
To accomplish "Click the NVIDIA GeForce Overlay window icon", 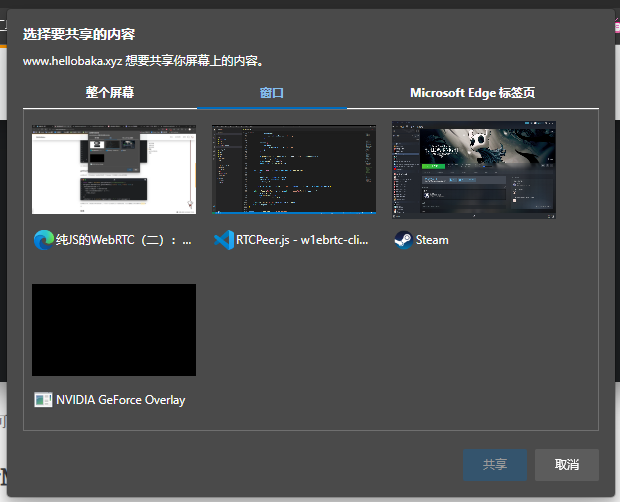I will pos(43,400).
